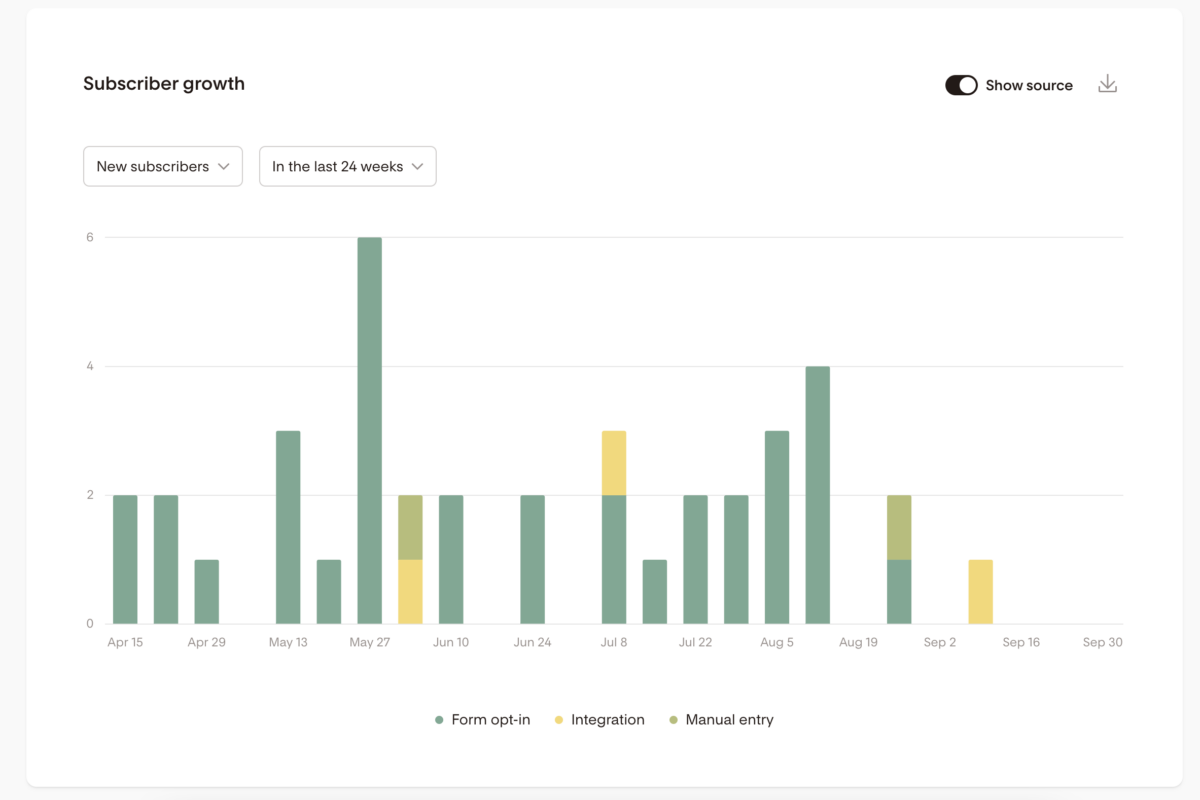The image size is (1200, 800).
Task: Click the yellow Integration segment on Jul 8 bar
Action: click(x=614, y=463)
